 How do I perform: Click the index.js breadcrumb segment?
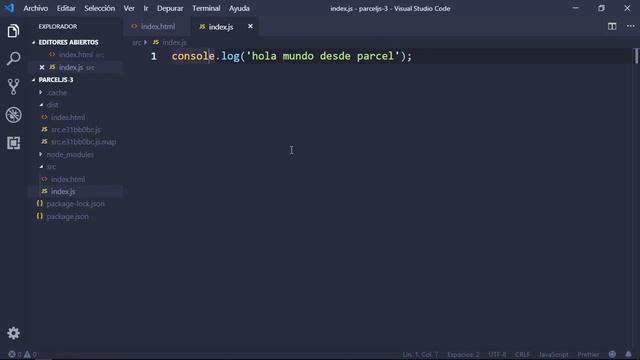[174, 42]
